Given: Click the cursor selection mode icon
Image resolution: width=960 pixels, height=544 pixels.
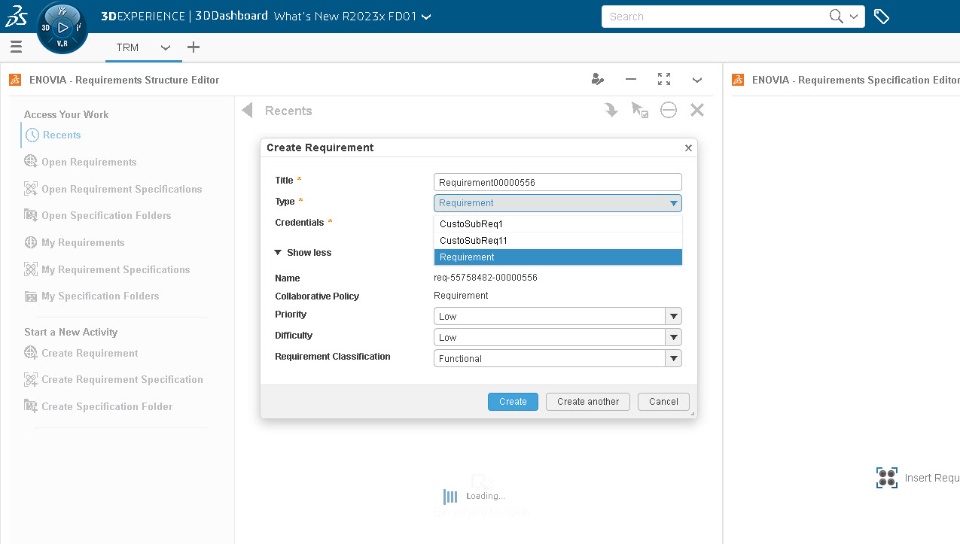Looking at the screenshot, I should coord(639,110).
